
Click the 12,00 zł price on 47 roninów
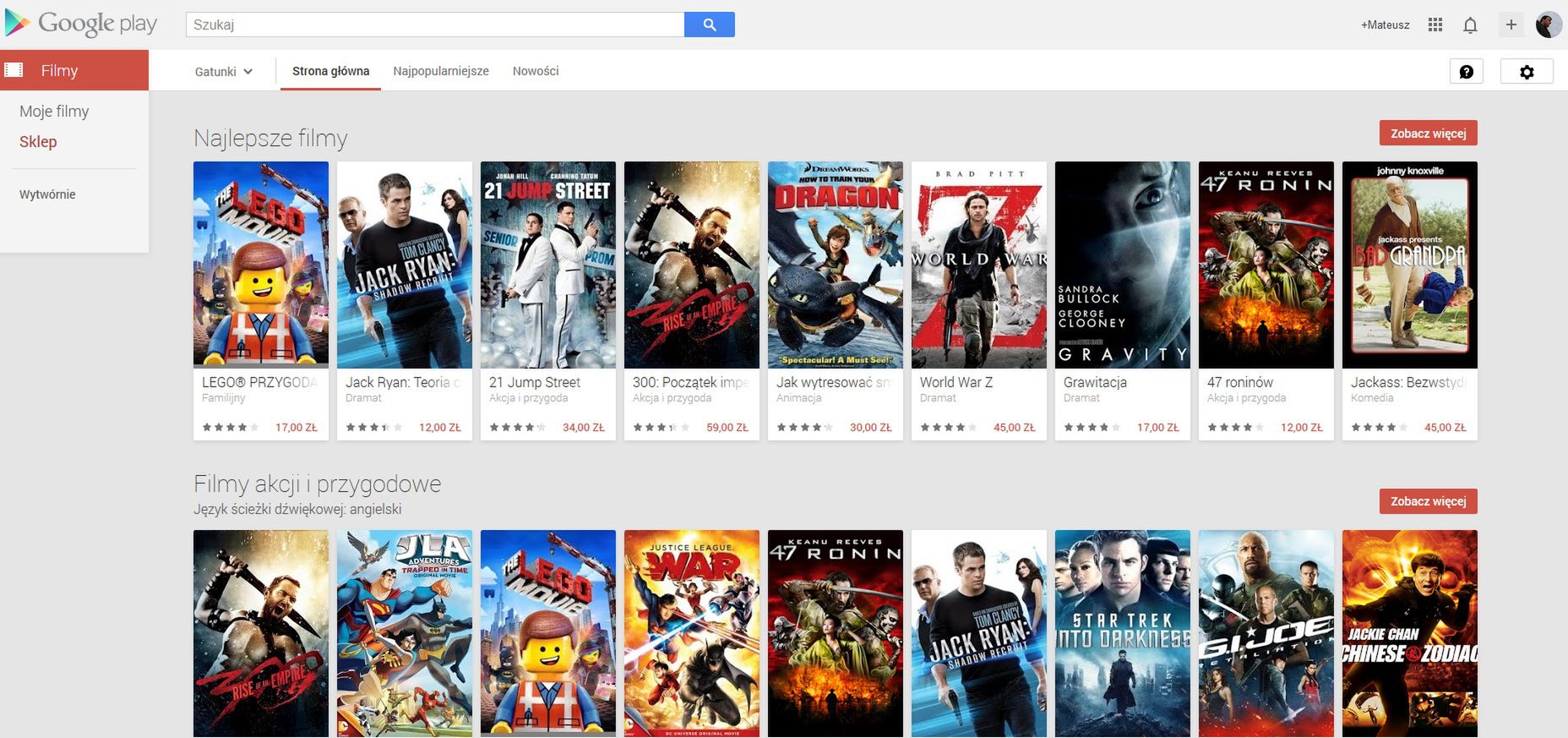coord(1302,428)
